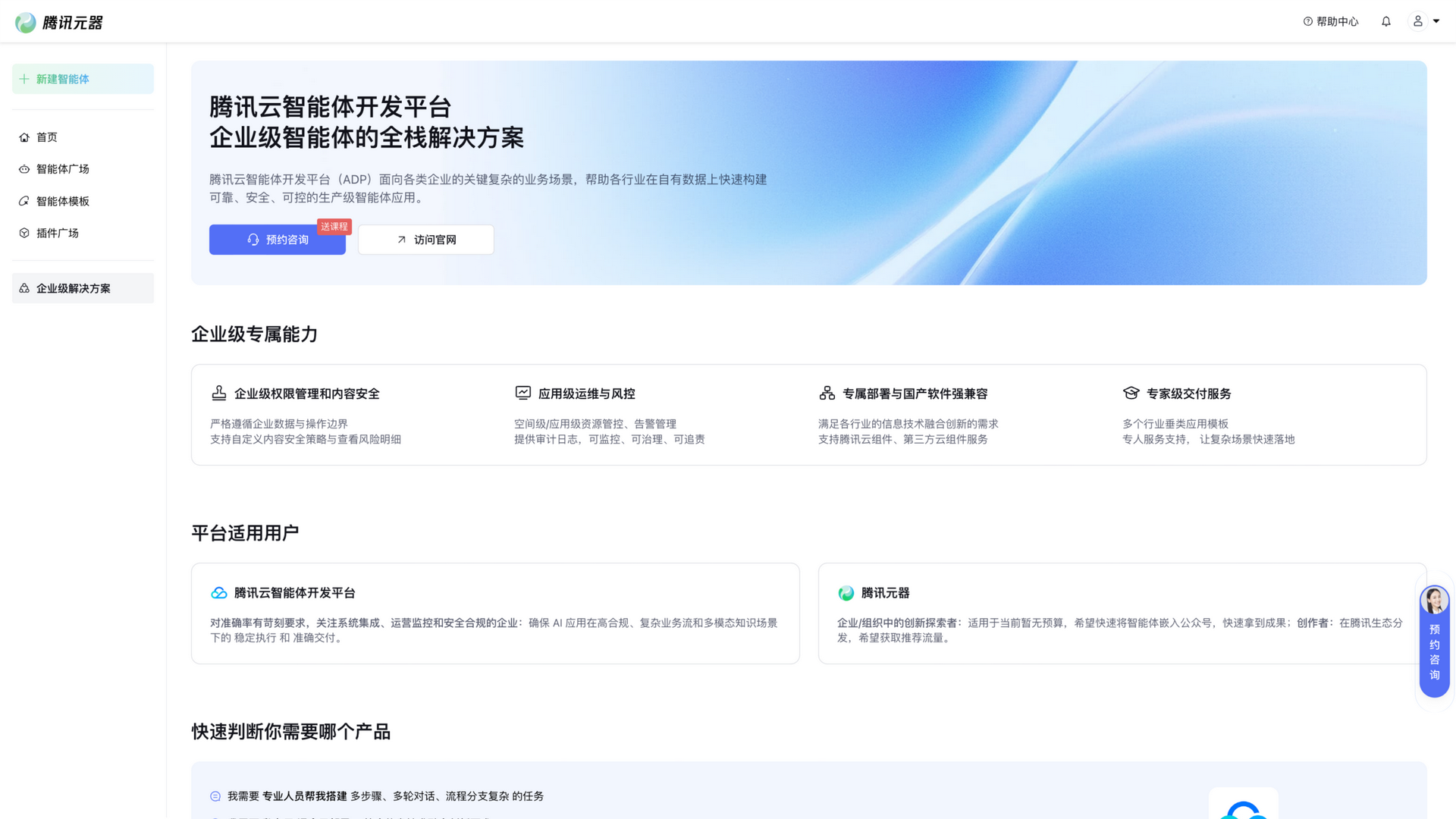Click the 新建智能体 button
Image resolution: width=1456 pixels, height=819 pixels.
point(83,79)
